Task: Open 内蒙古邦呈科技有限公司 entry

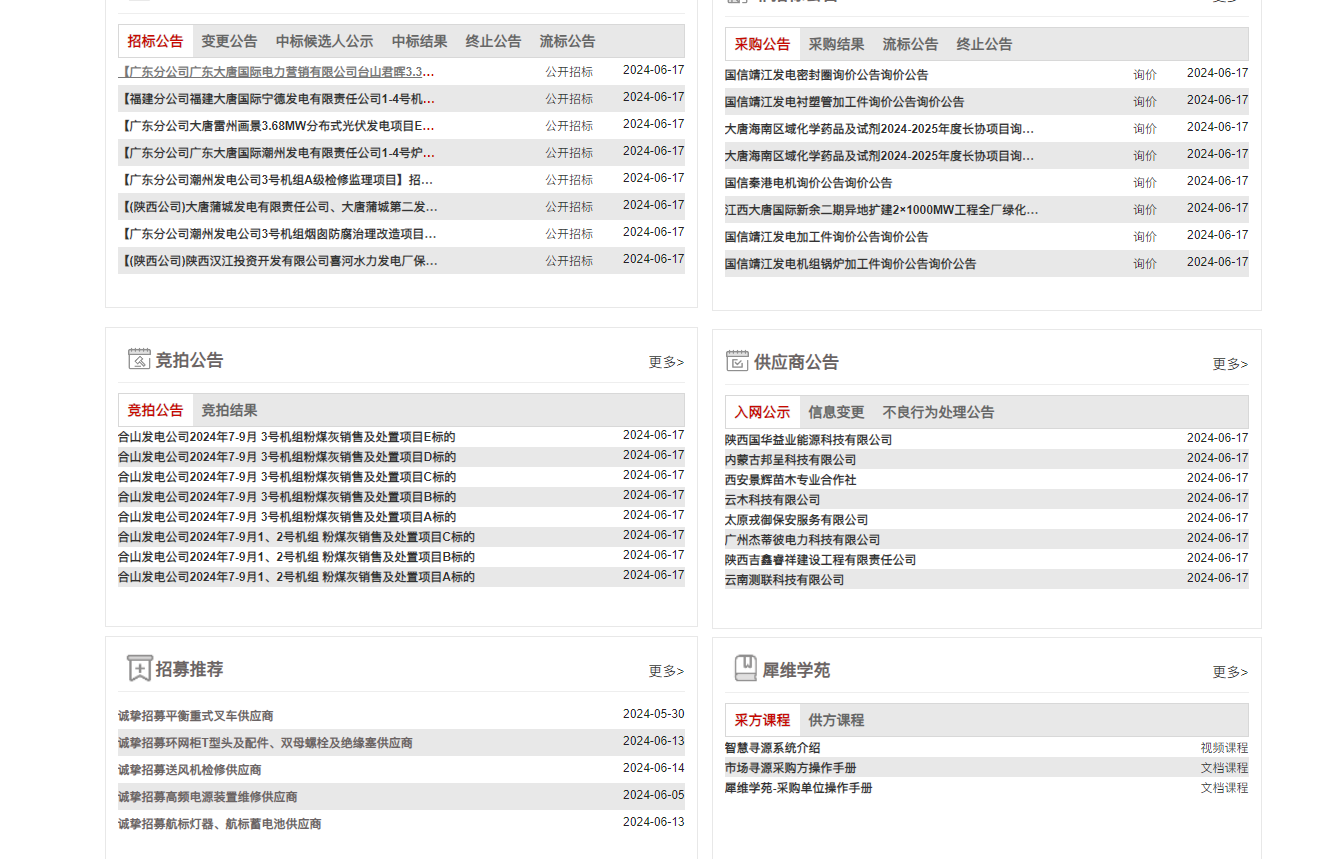Action: pyautogui.click(x=791, y=460)
